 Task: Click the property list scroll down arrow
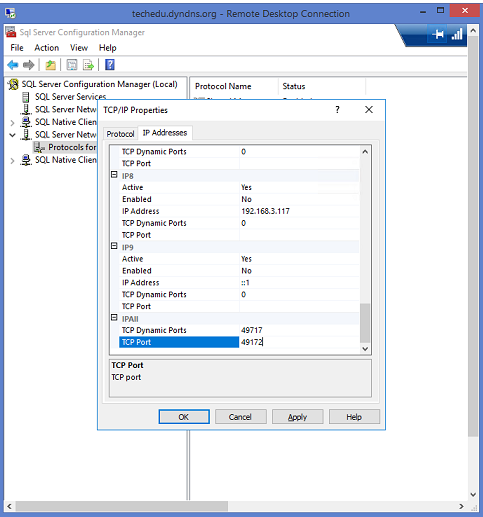pos(365,349)
